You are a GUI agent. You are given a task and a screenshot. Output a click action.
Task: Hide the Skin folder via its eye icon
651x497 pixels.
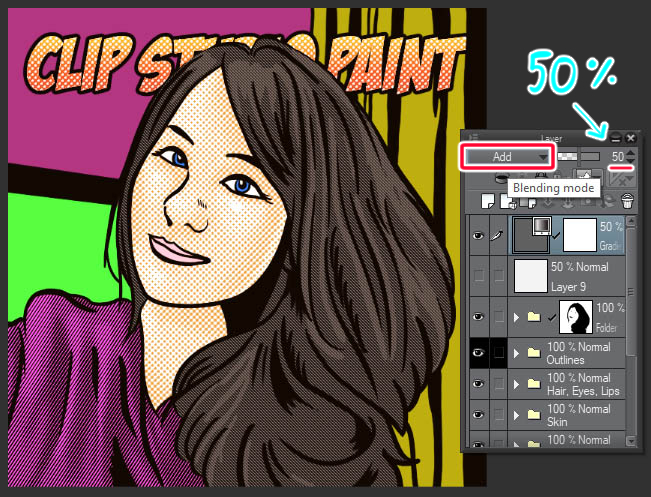point(479,415)
